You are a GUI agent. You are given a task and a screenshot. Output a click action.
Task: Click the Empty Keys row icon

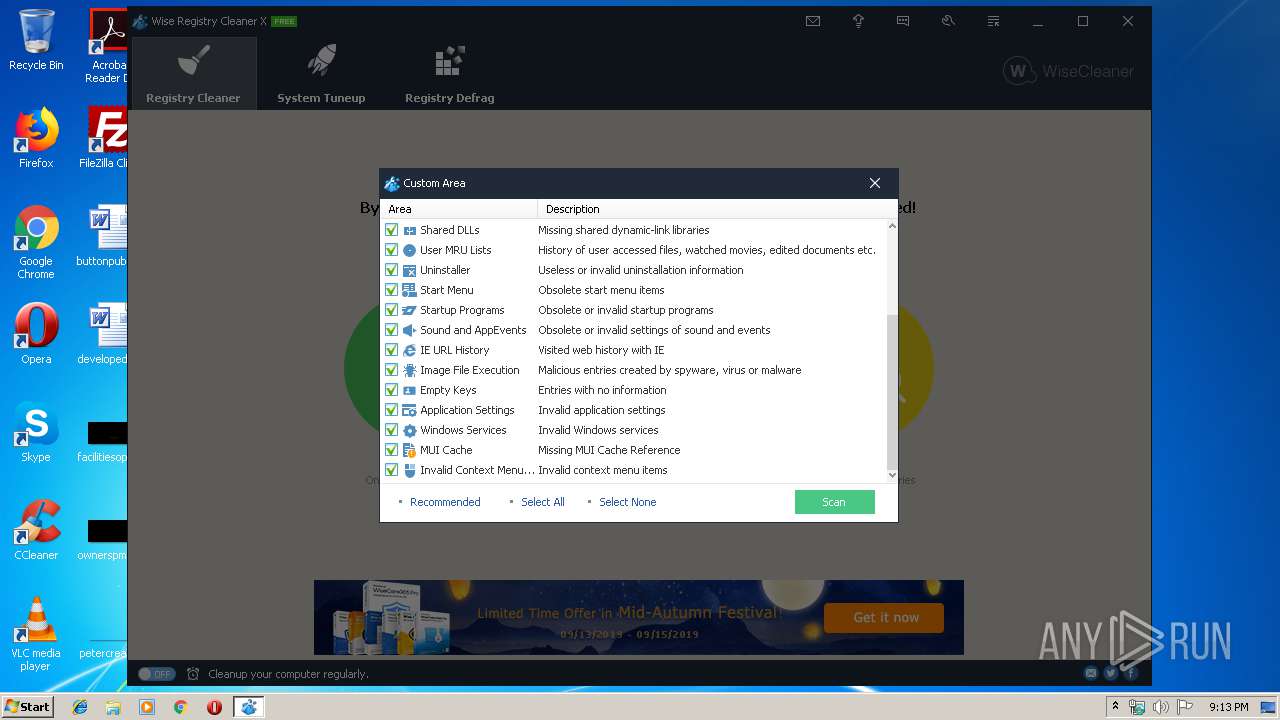(x=410, y=390)
